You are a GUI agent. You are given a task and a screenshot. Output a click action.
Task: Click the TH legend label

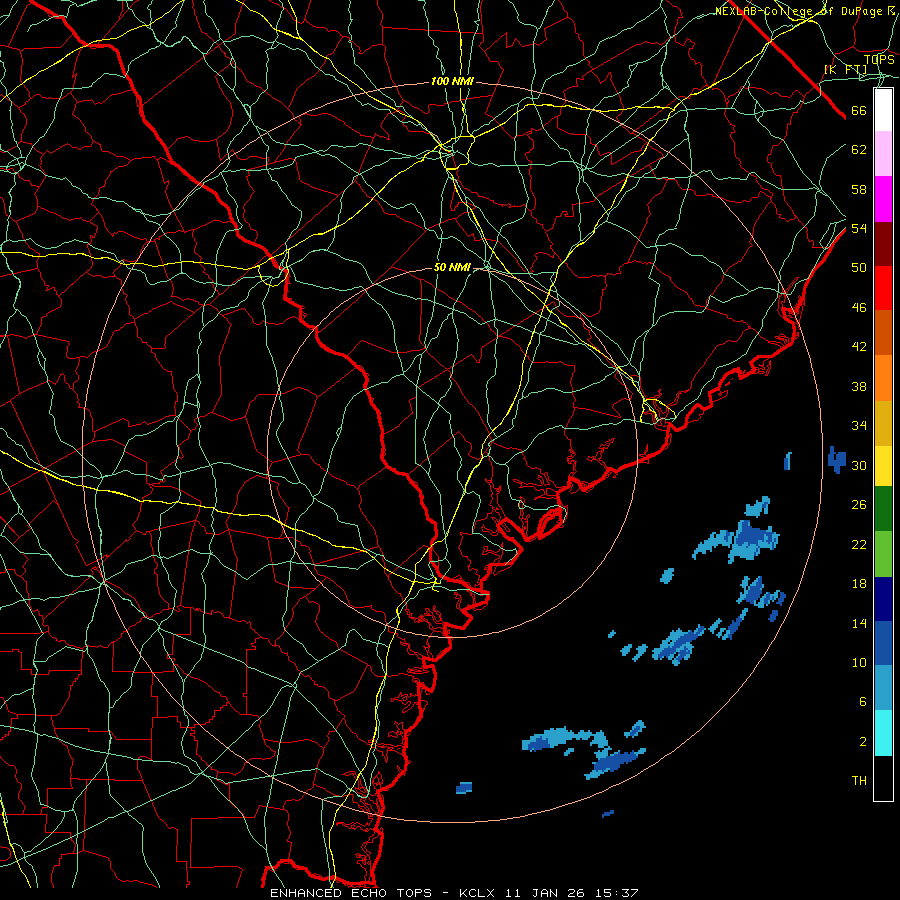pyautogui.click(x=859, y=781)
